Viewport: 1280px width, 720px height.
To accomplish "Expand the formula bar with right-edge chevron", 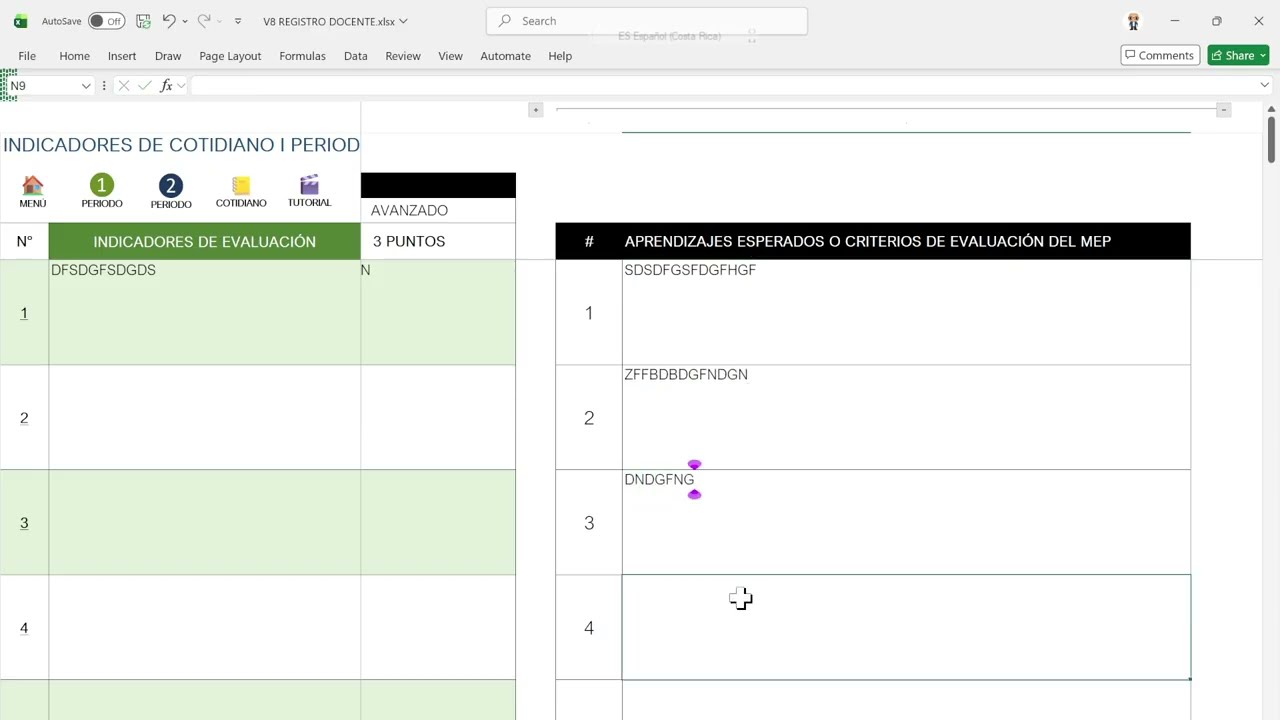I will 1265,86.
